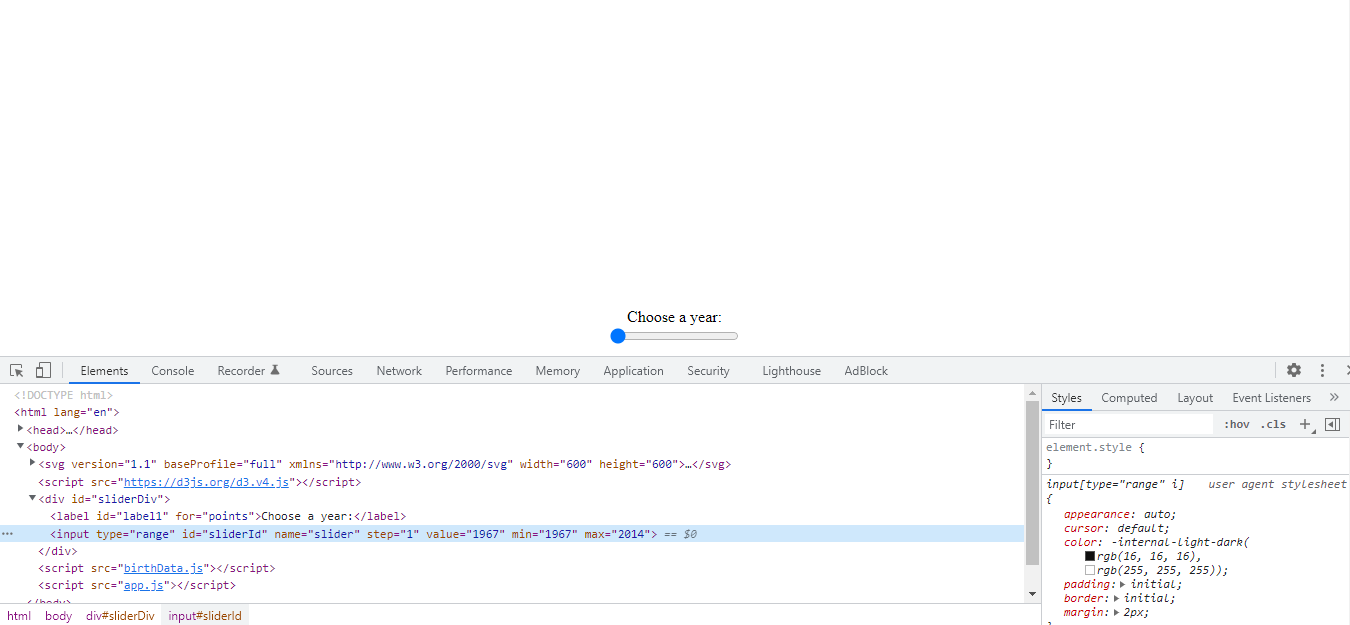Collapse the body element node
Screen dimensions: 1350x625
point(20,447)
